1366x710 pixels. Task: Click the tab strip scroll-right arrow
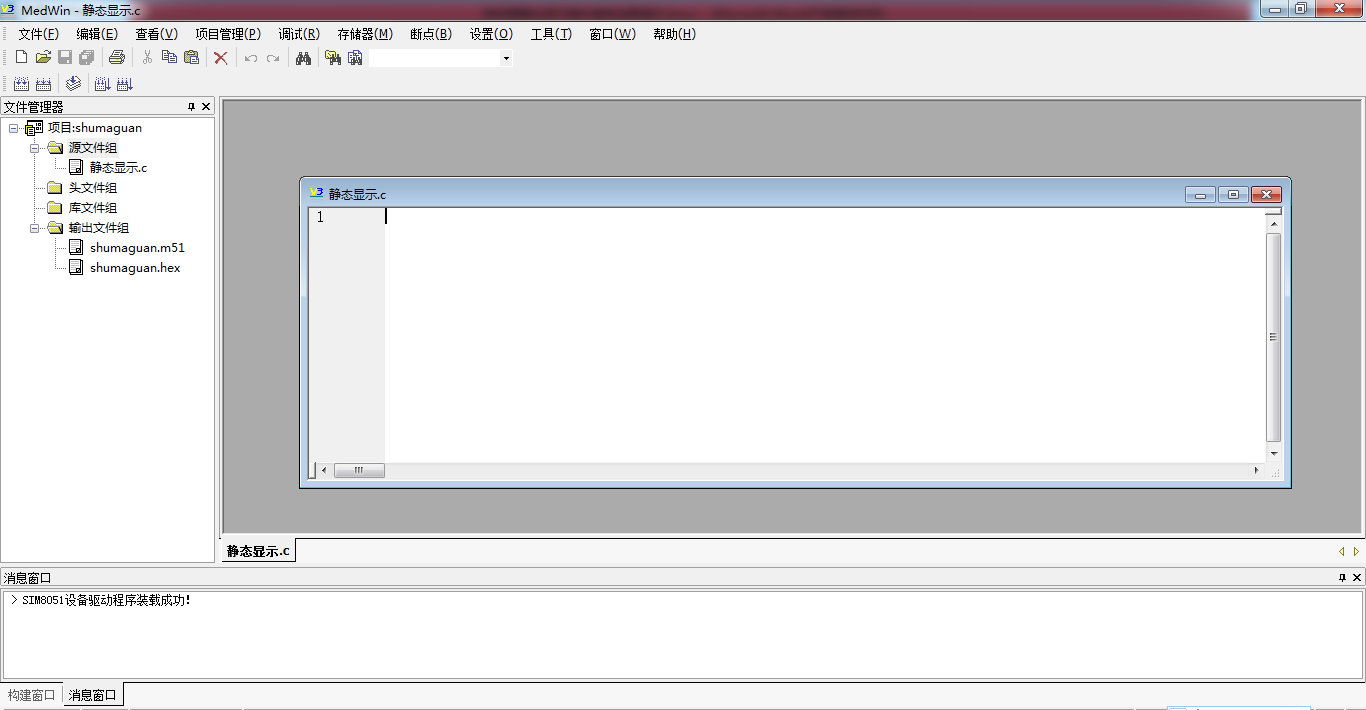[1356, 551]
